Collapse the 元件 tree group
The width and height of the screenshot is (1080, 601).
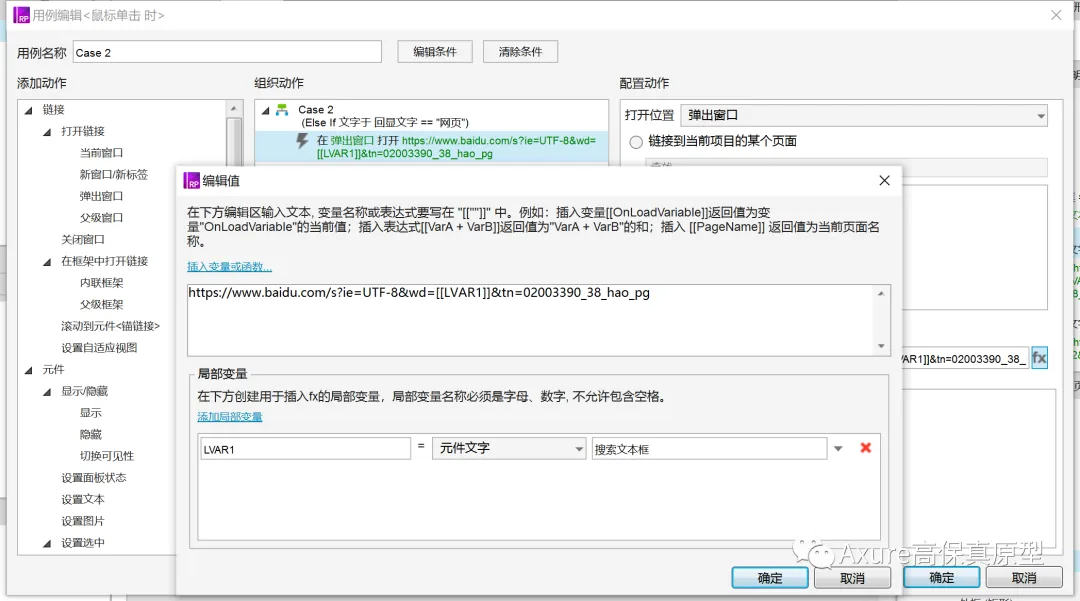click(28, 370)
